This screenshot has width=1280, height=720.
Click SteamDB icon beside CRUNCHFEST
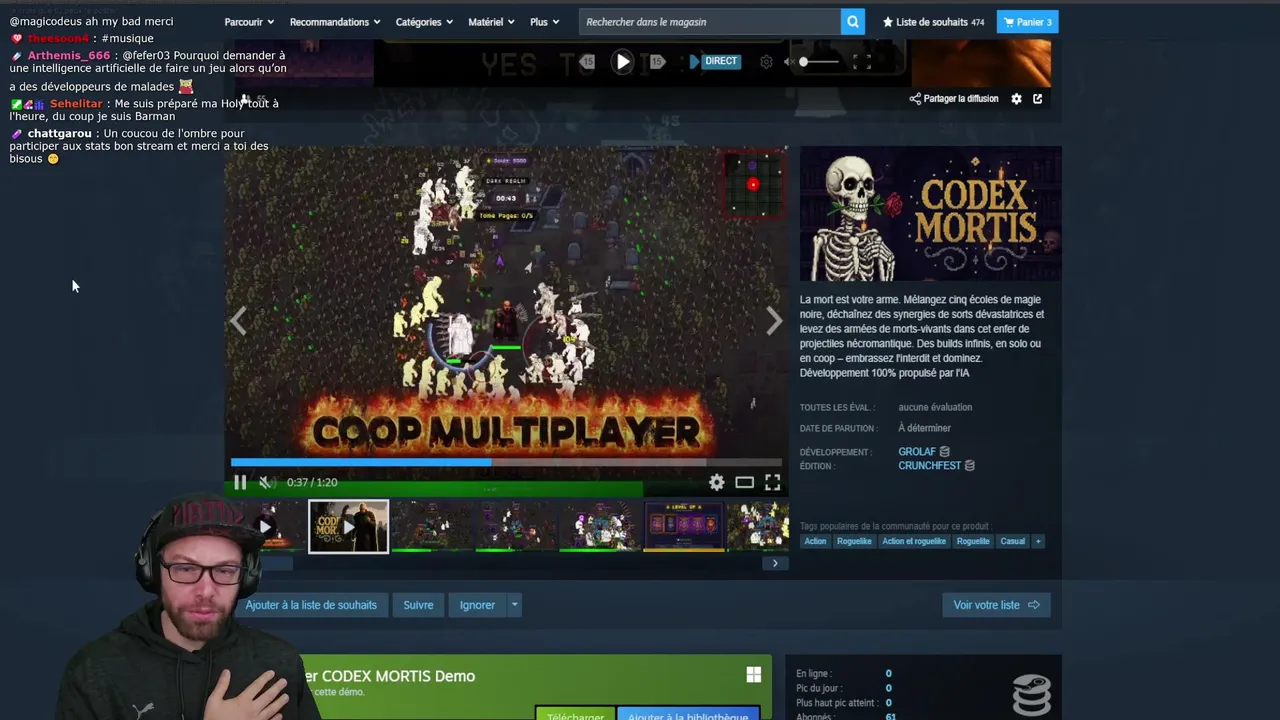click(x=969, y=466)
